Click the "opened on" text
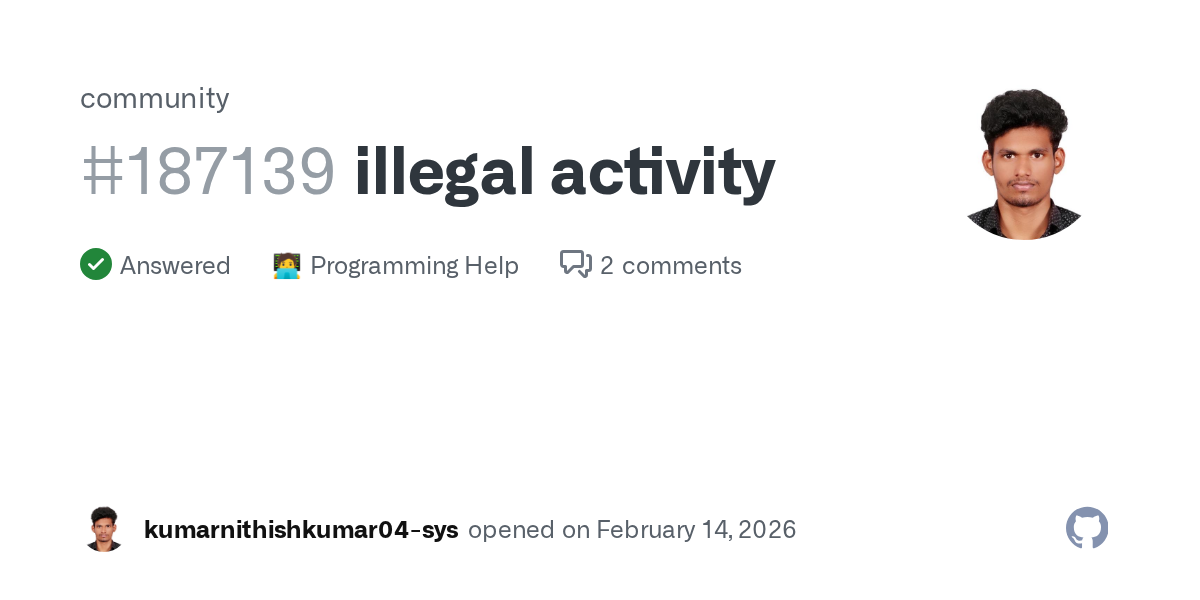Viewport: 1200px width, 600px height. [x=528, y=530]
